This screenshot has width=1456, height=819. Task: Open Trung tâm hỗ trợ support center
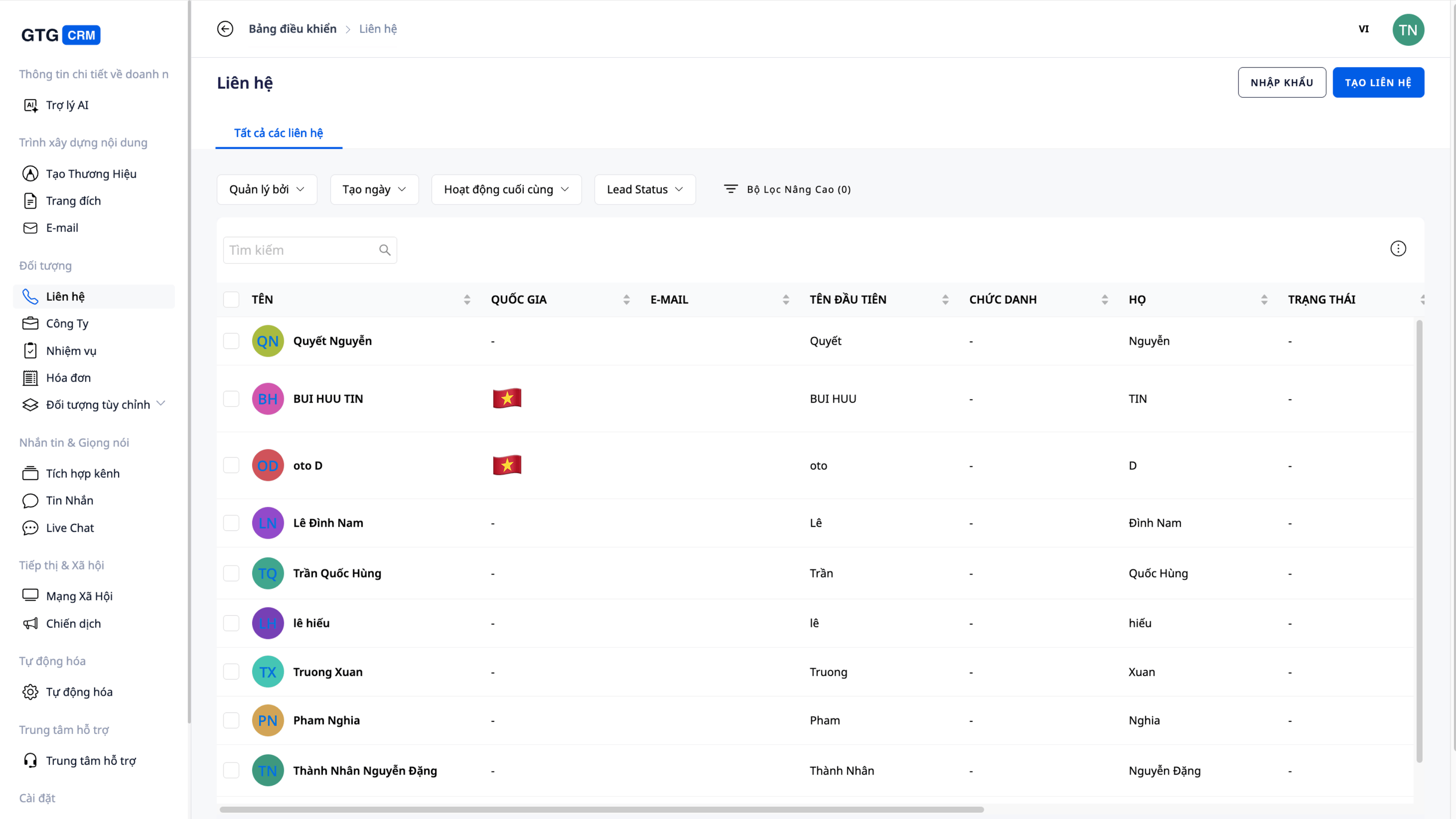click(x=90, y=760)
